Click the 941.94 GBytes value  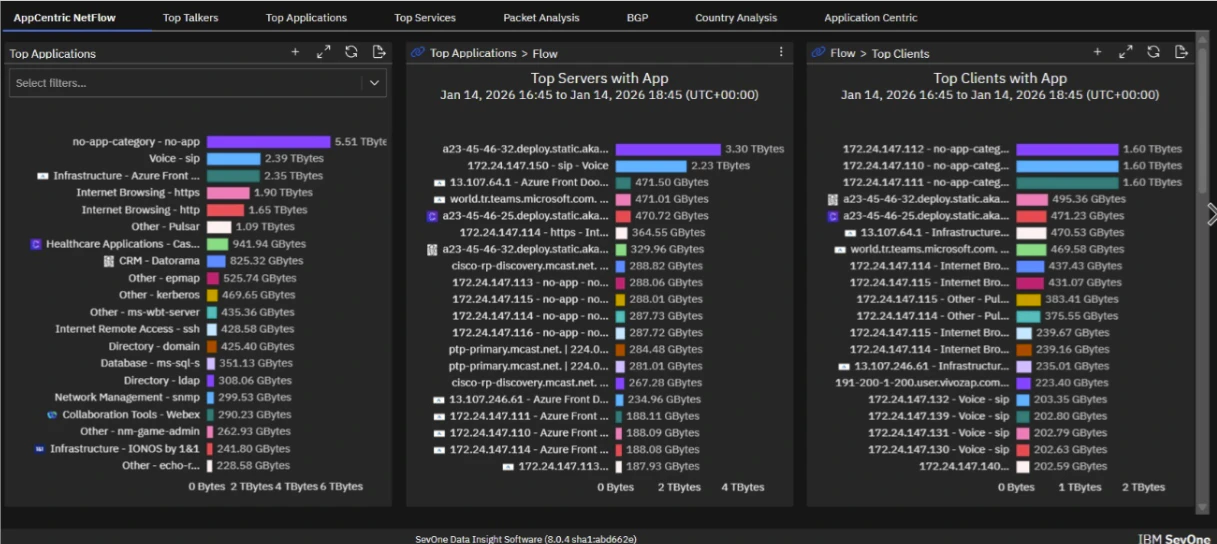269,244
